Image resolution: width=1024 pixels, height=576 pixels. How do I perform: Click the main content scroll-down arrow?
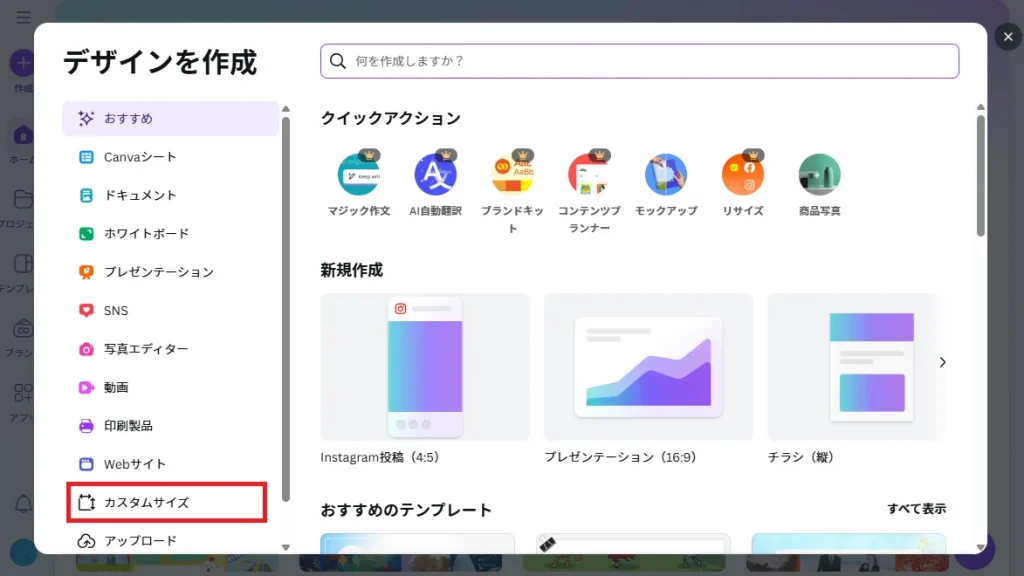coord(980,548)
